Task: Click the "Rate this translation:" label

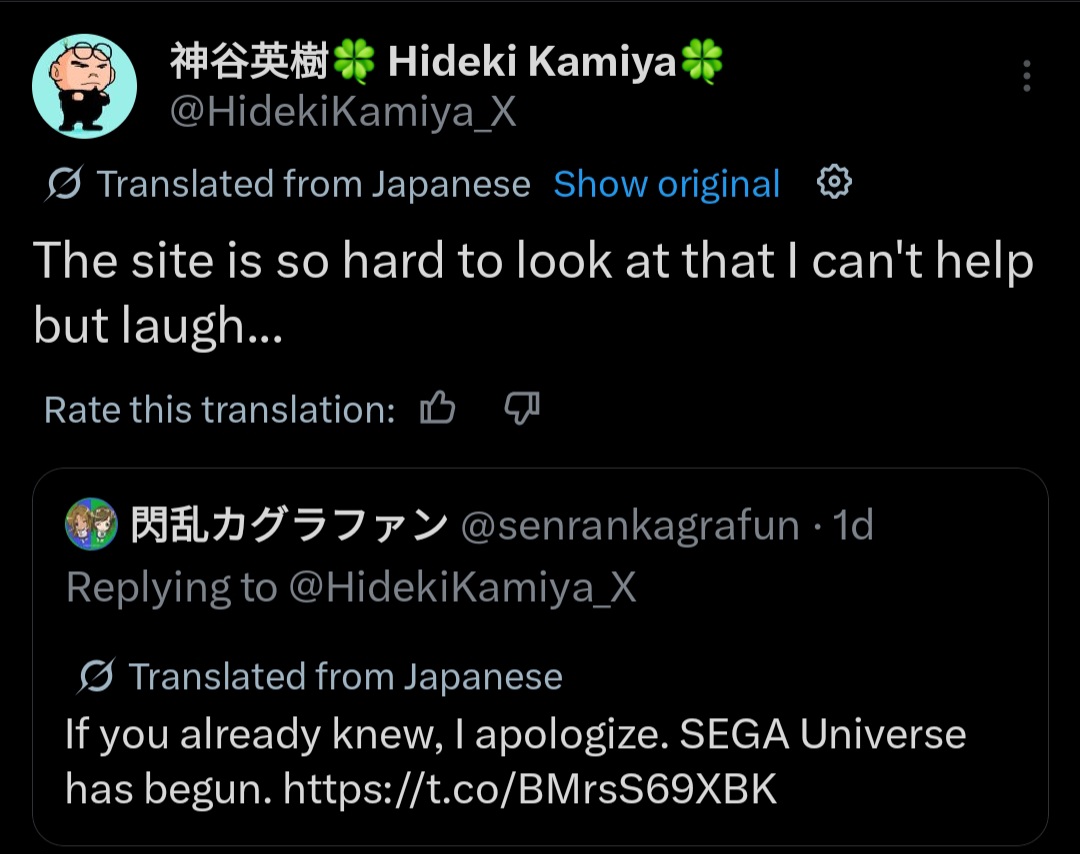Action: (220, 410)
